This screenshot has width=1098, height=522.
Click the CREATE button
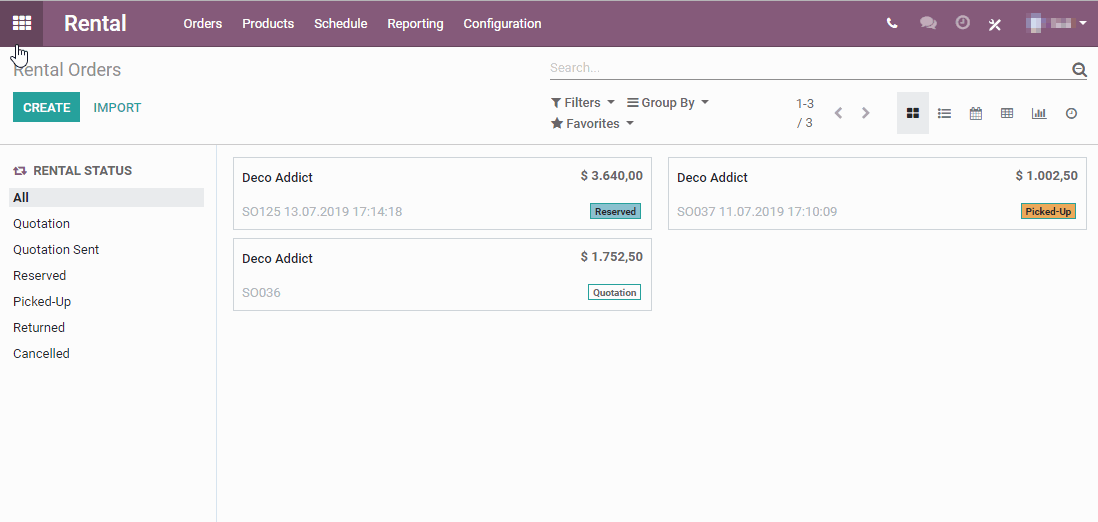46,107
